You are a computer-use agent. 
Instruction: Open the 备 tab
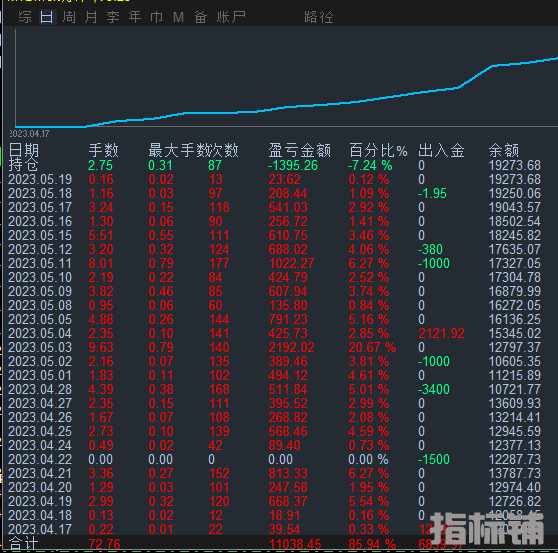(x=200, y=17)
